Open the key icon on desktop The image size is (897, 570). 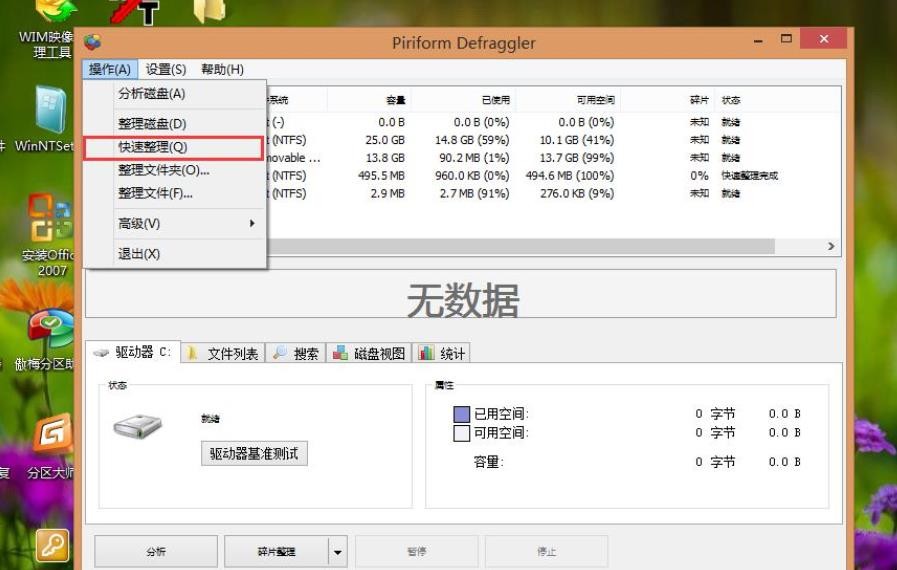pyautogui.click(x=53, y=545)
